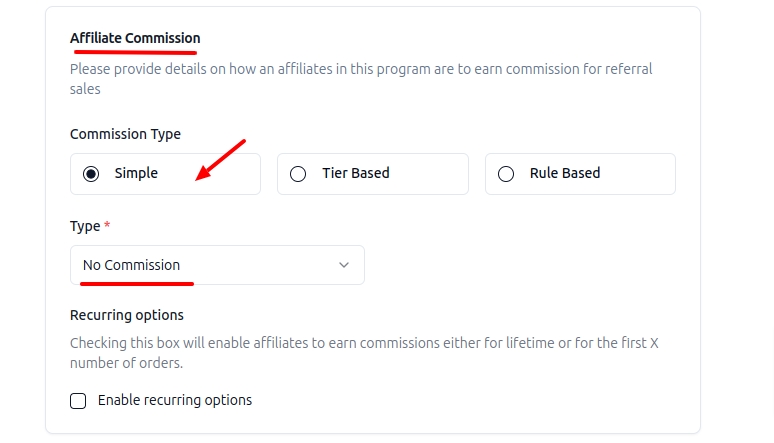Viewport: 774px width, 443px height.
Task: Enable recurring options checkbox
Action: (78, 401)
